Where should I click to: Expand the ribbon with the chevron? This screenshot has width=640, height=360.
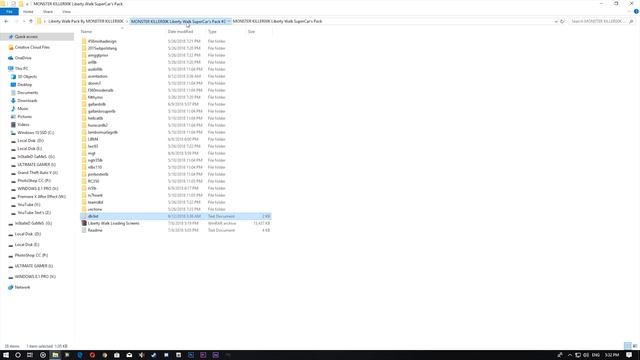click(629, 12)
